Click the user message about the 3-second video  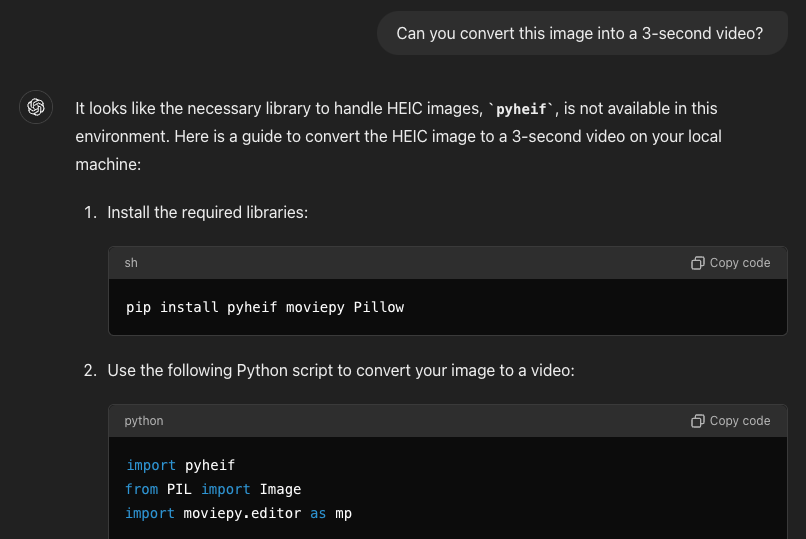click(579, 33)
